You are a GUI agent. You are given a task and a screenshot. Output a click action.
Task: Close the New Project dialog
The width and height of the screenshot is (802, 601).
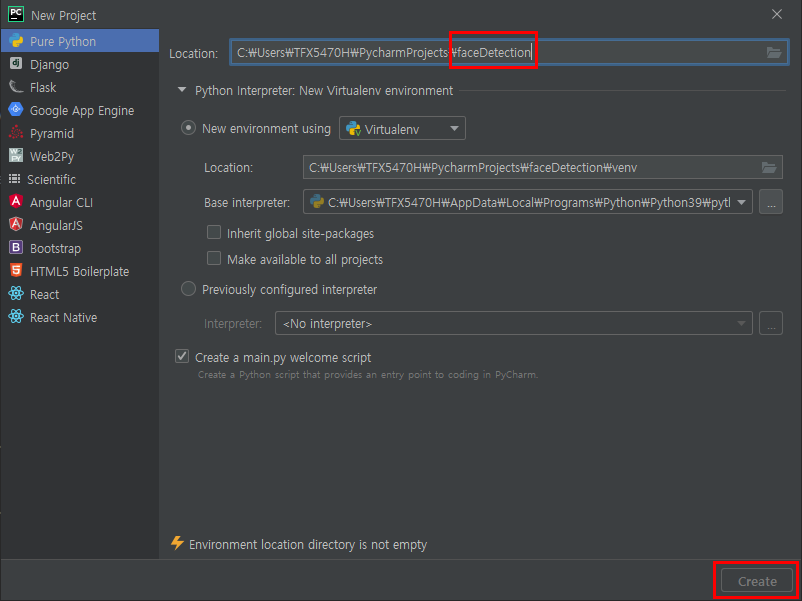tap(776, 14)
